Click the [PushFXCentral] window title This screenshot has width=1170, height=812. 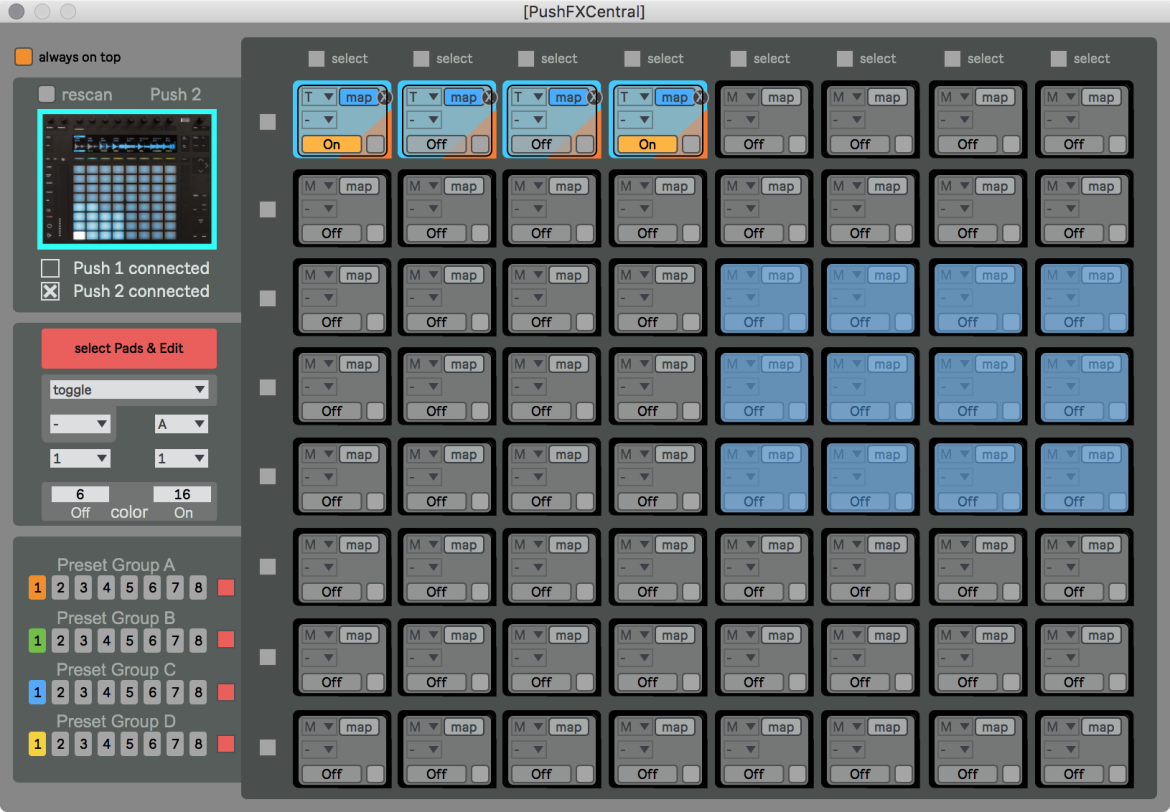tap(584, 11)
